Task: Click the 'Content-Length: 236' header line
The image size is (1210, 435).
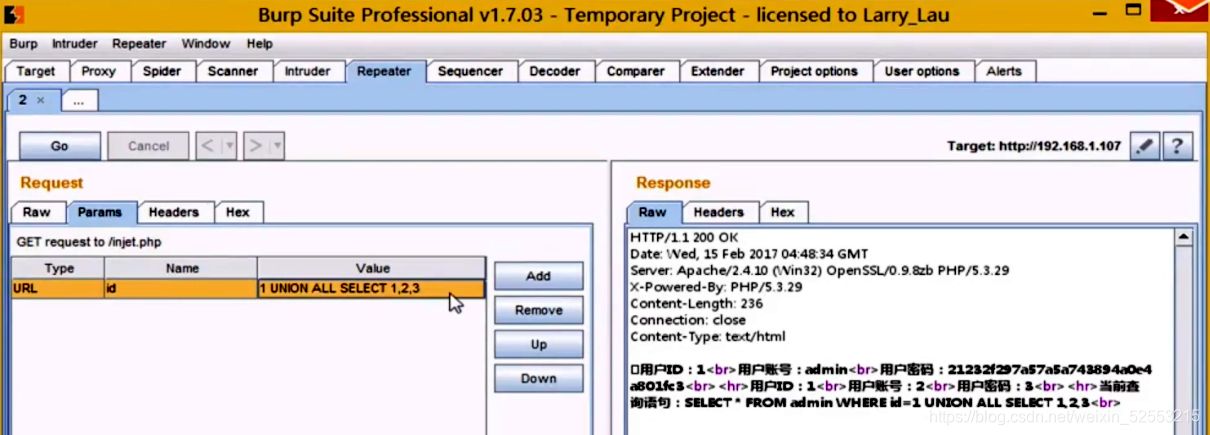Action: 695,303
